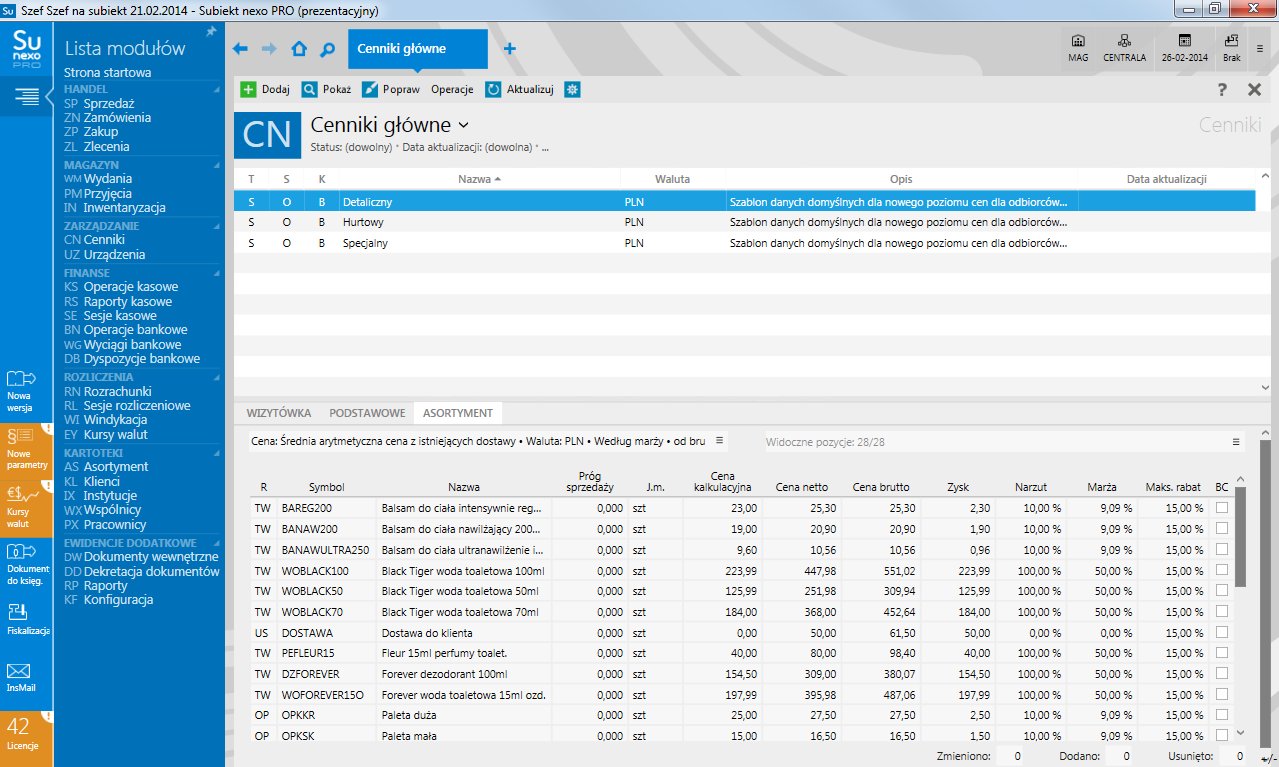1279x767 pixels.
Task: Open search with the magnifier icon
Action: tap(327, 49)
